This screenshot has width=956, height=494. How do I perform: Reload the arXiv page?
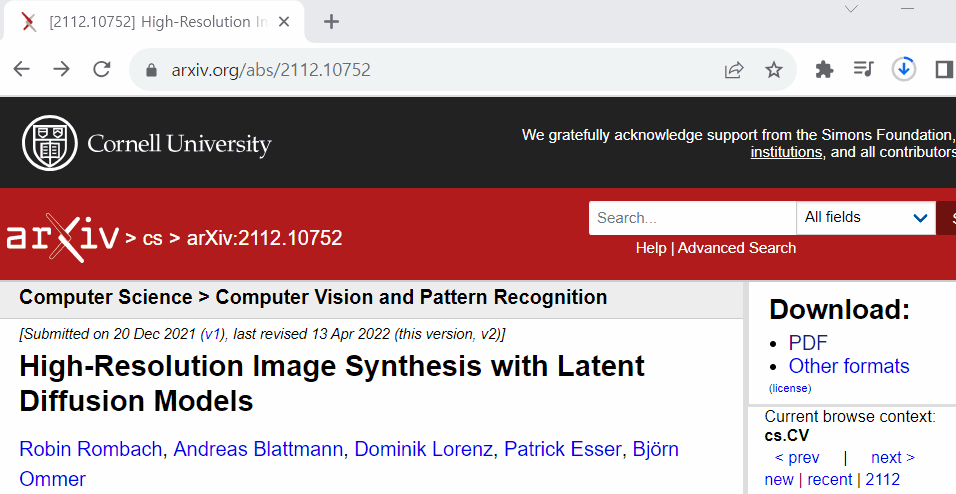102,70
